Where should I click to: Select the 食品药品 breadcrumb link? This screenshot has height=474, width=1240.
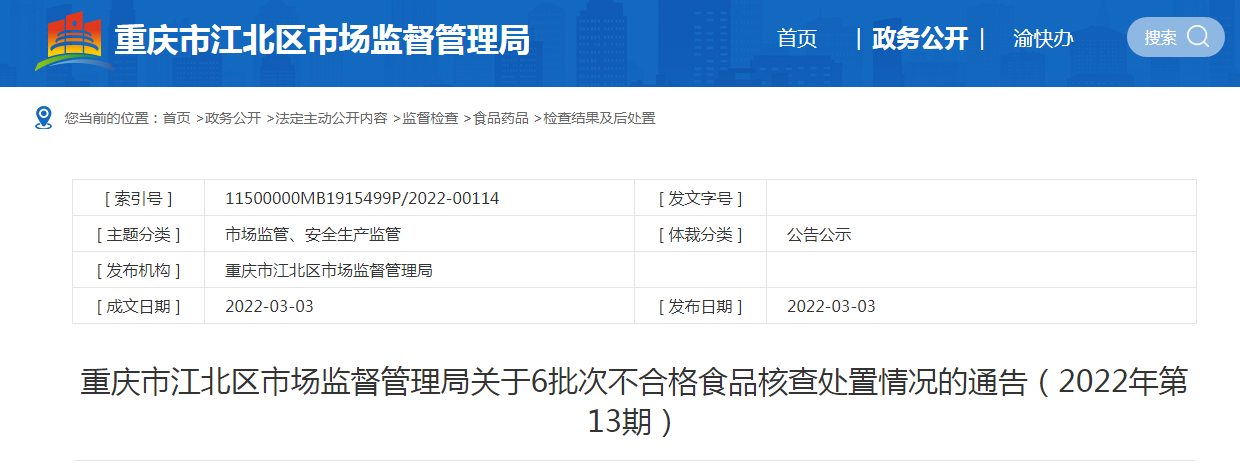tap(500, 118)
